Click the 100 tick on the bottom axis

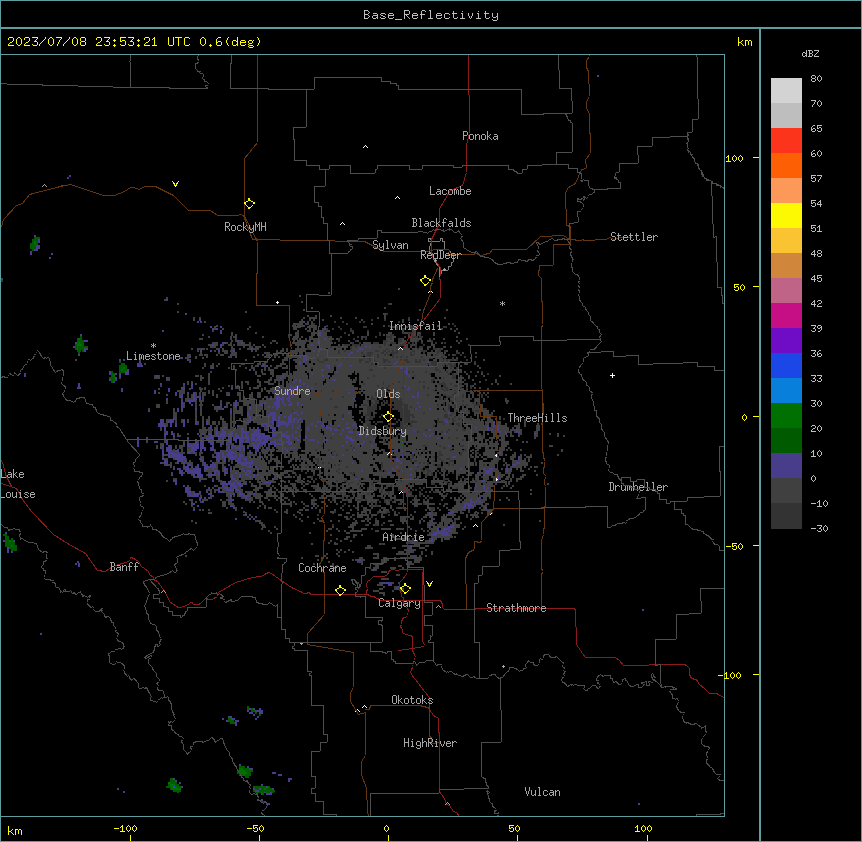pyautogui.click(x=644, y=829)
